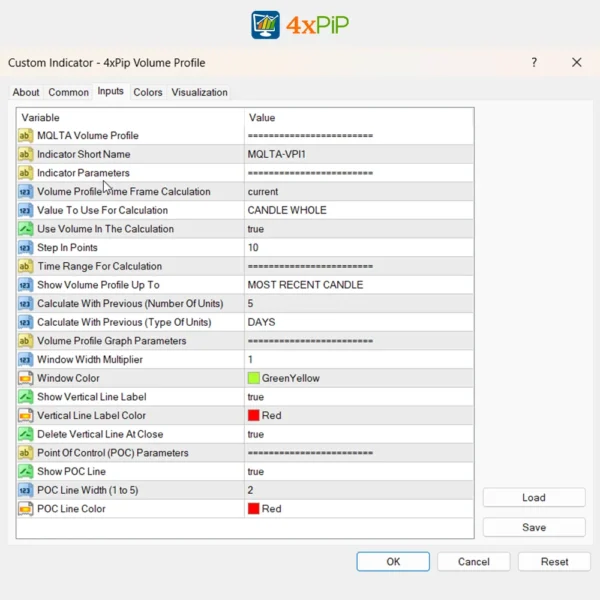Click the 4xPiP logo at the top
This screenshot has width=600, height=600.
[x=300, y=24]
